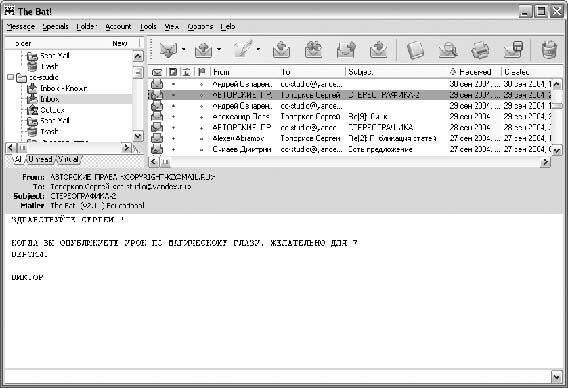Viewport: 568px width, 388px height.
Task: Switch to the Unread folder tab
Action: [x=40, y=159]
